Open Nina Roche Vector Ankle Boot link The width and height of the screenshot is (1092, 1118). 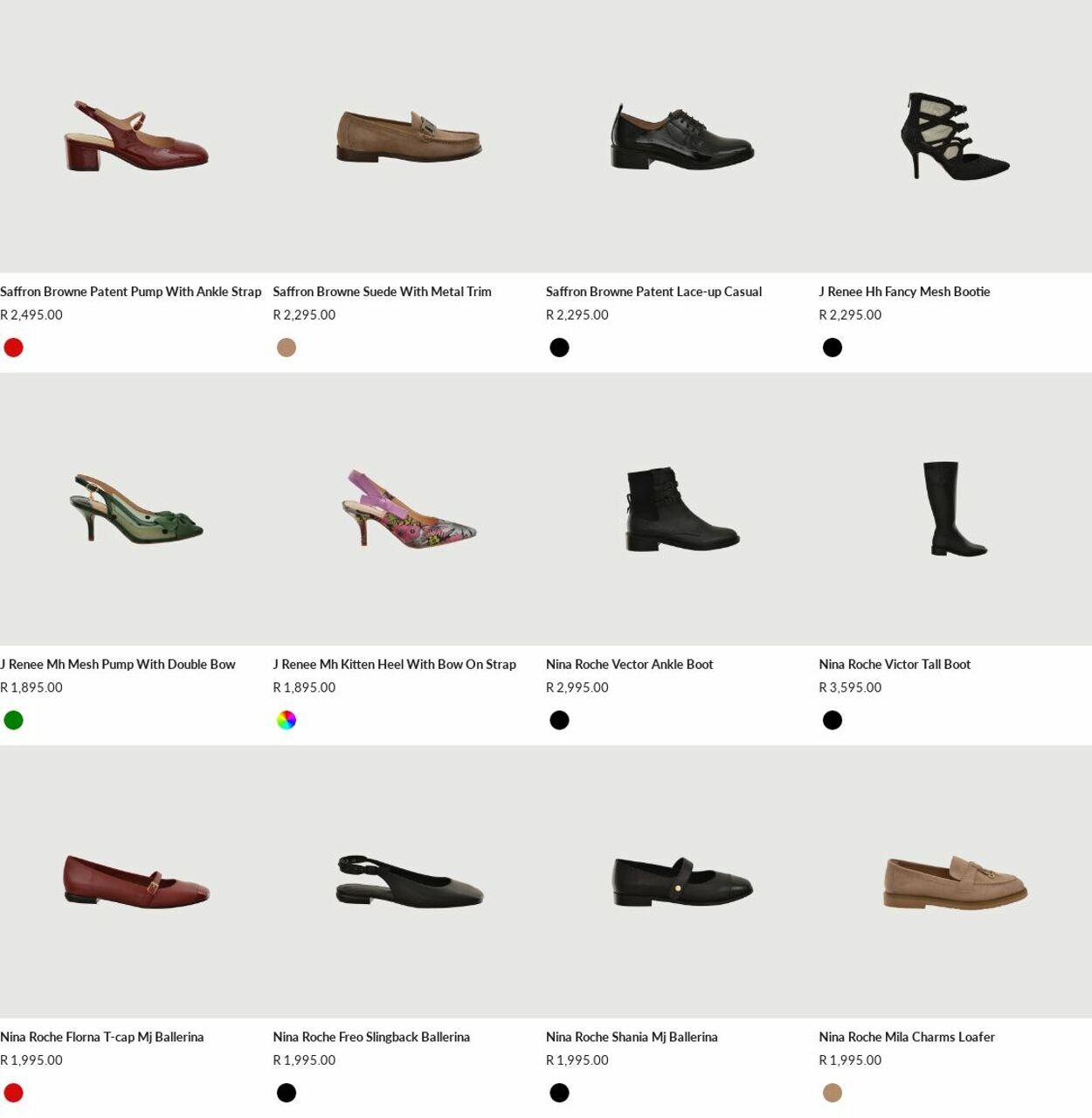629,665
